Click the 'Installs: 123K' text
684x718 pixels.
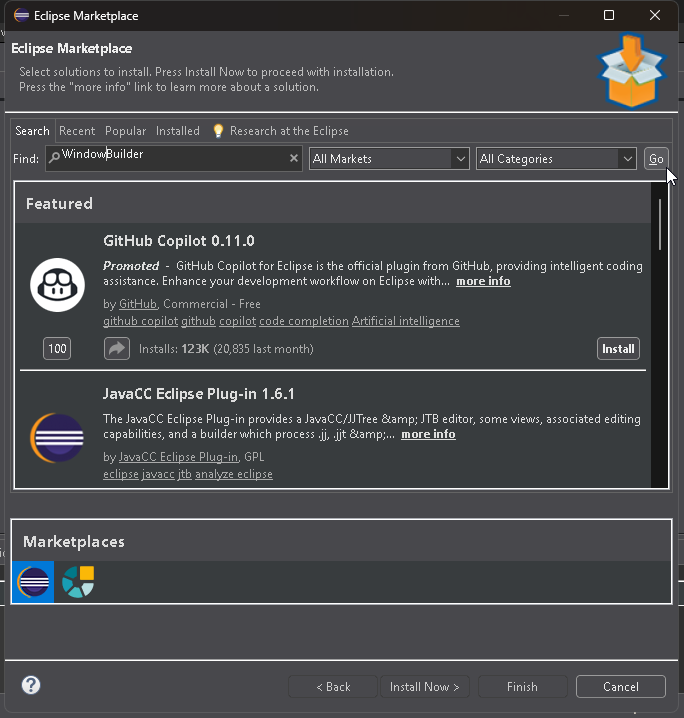(174, 349)
